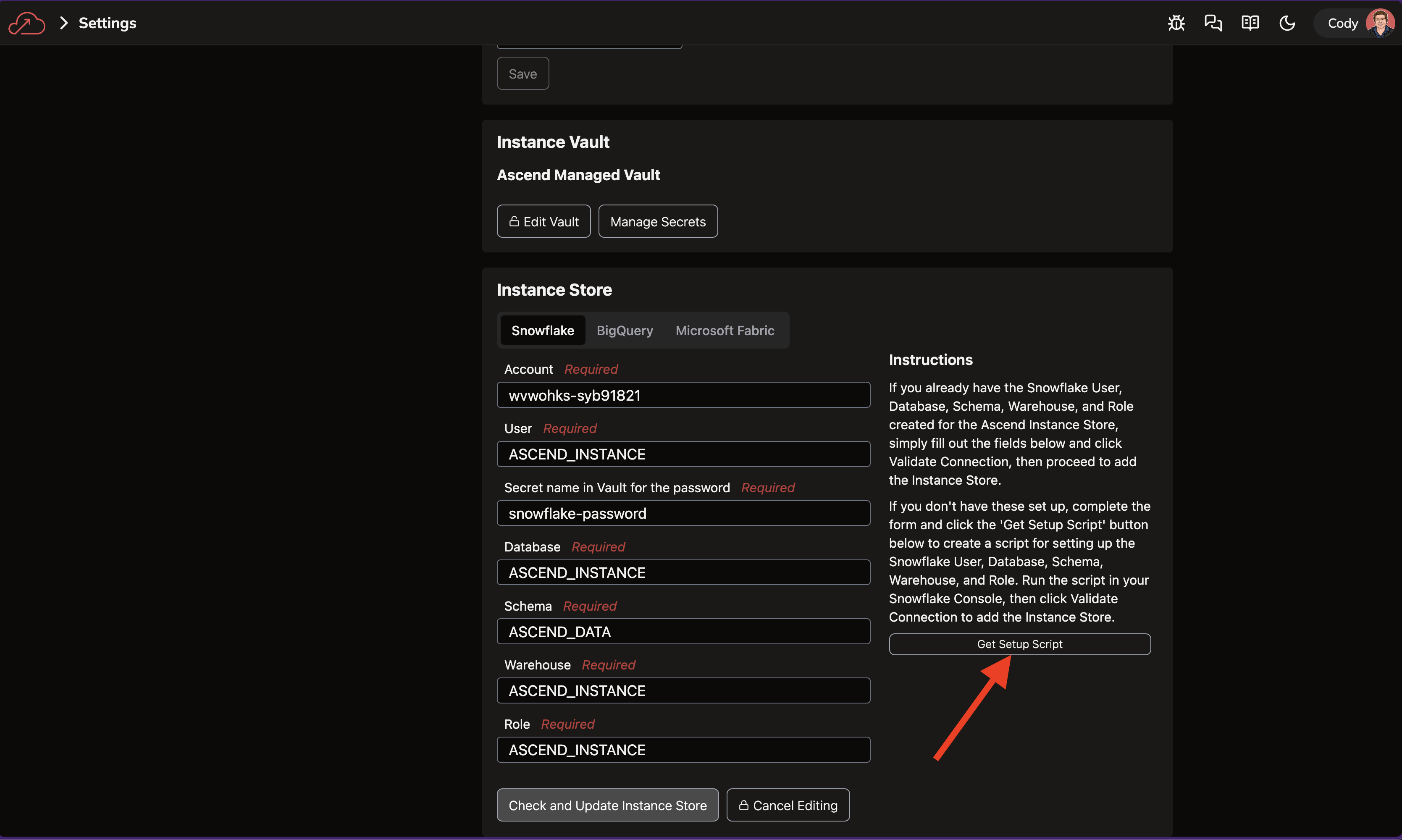Open Manage Secrets panel
The image size is (1402, 840).
(657, 220)
